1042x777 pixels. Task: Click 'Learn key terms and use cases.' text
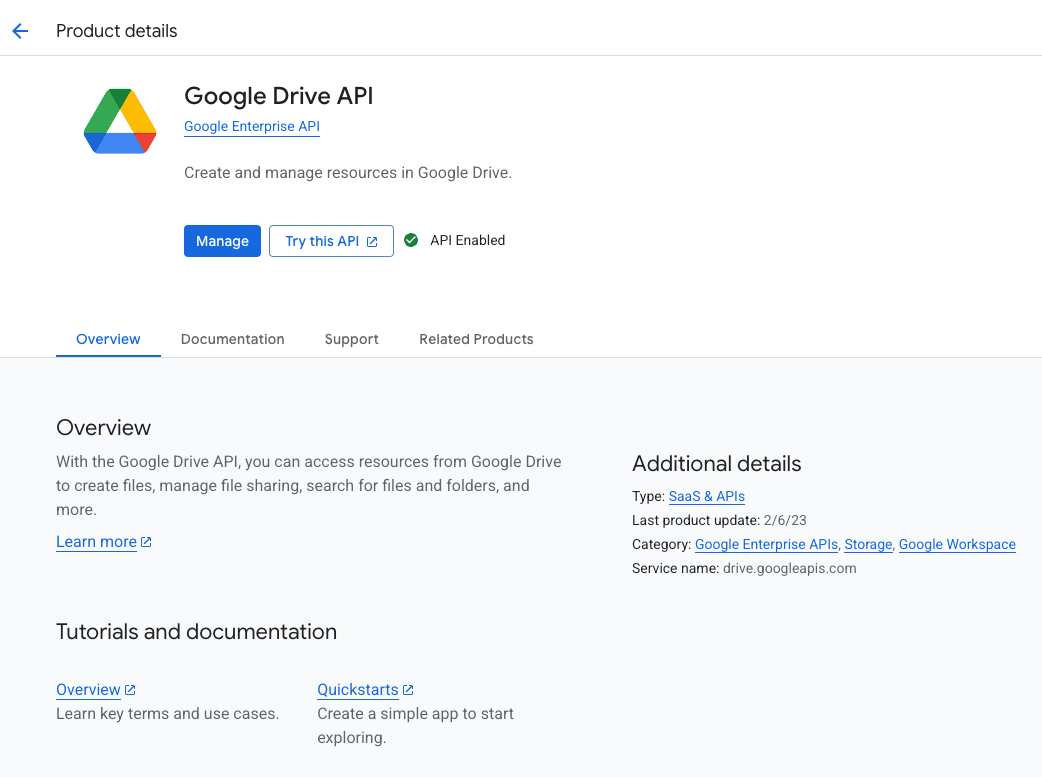click(167, 714)
